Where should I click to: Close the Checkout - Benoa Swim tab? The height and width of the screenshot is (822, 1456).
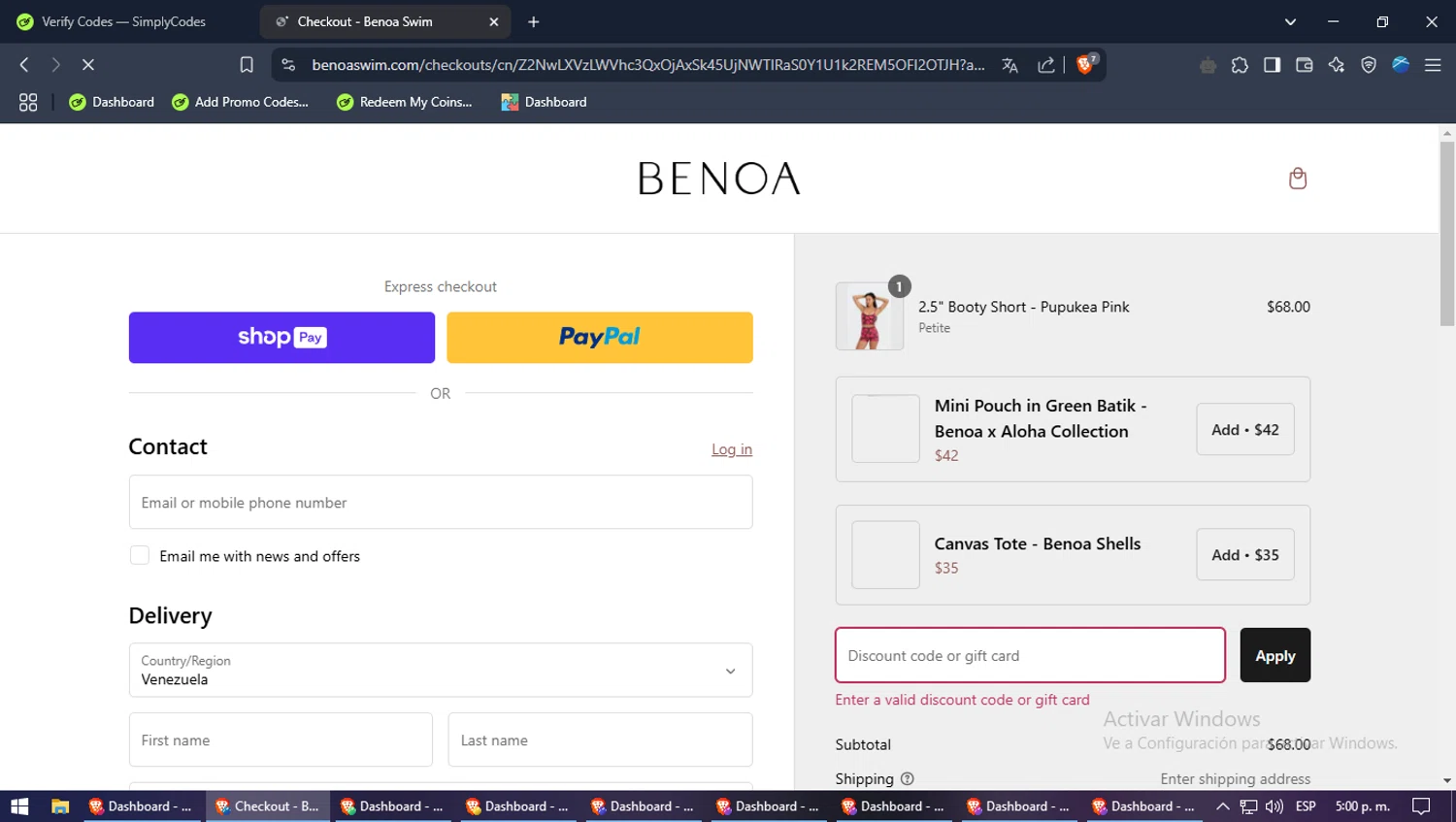tap(493, 21)
